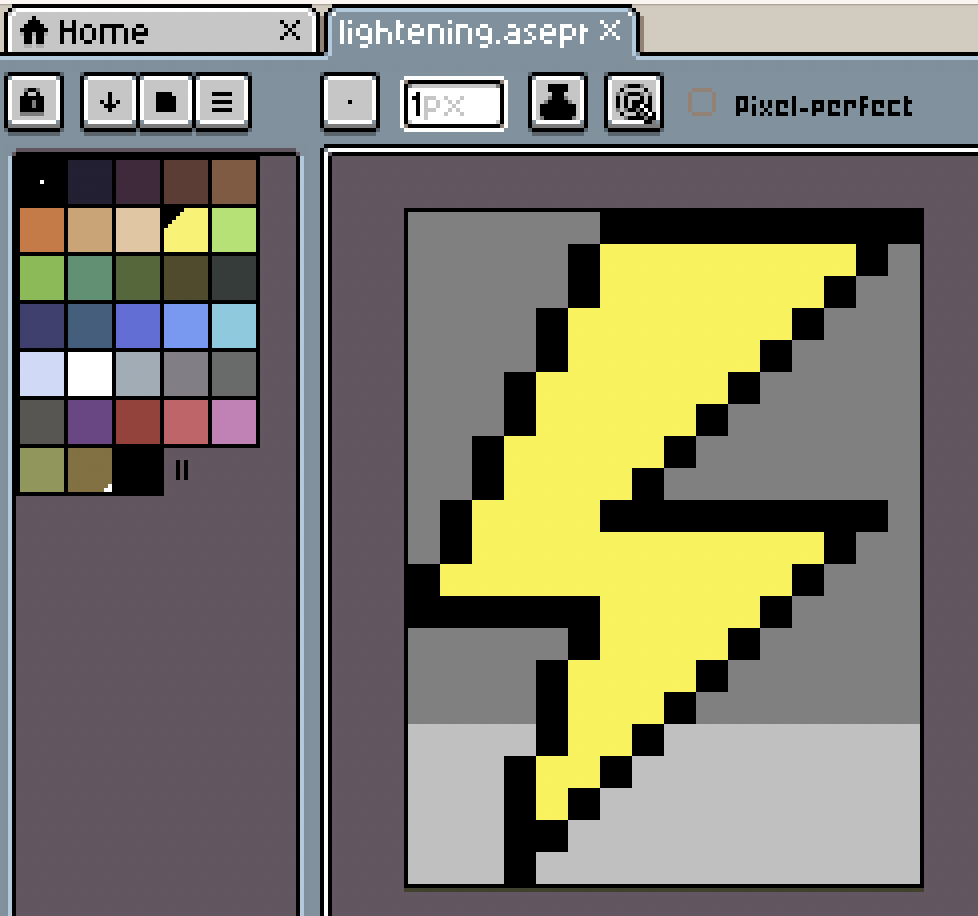This screenshot has width=978, height=916.
Task: Select the dark red palette swatch
Action: (x=138, y=422)
